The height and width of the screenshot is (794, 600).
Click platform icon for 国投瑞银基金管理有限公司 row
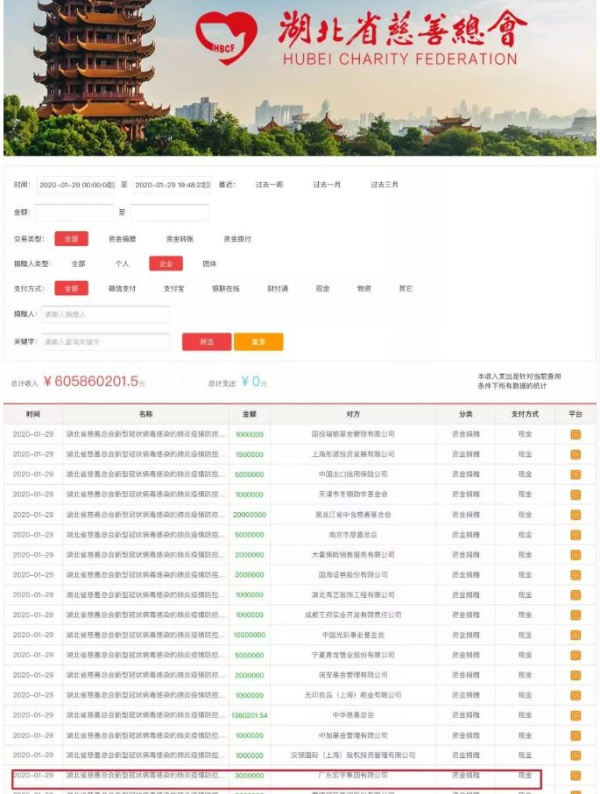(575, 435)
